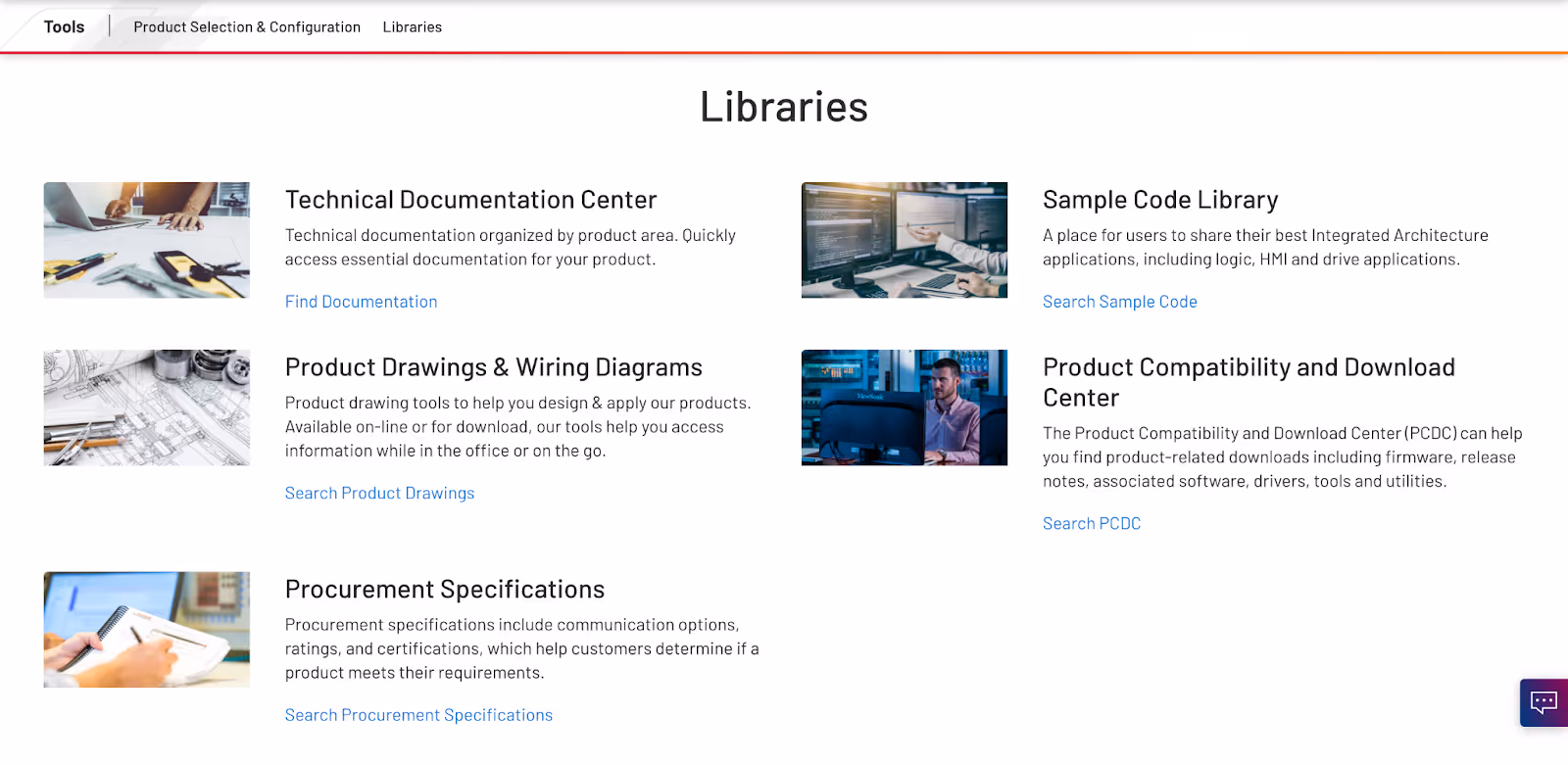
Task: Click the Technical Documentation Center heading
Action: coord(470,200)
